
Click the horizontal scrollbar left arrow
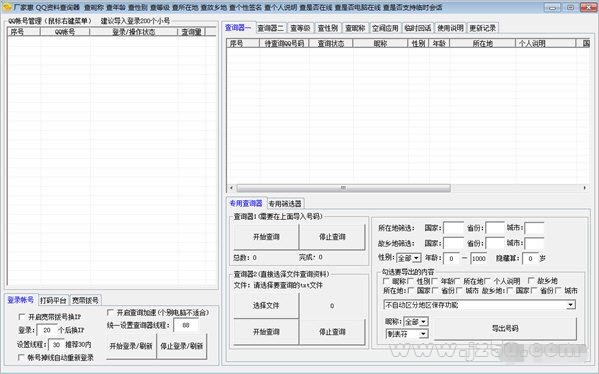point(231,188)
